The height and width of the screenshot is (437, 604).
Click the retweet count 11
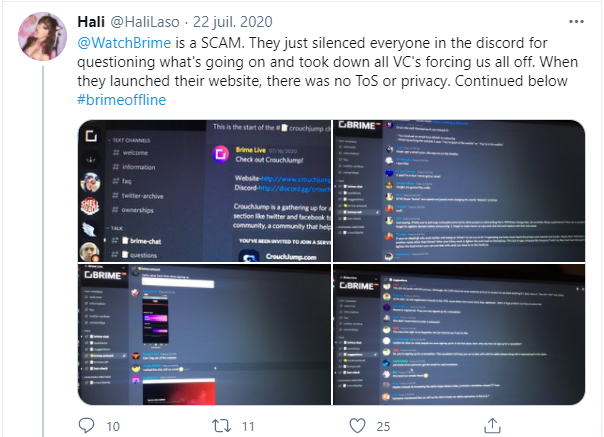pyautogui.click(x=251, y=426)
